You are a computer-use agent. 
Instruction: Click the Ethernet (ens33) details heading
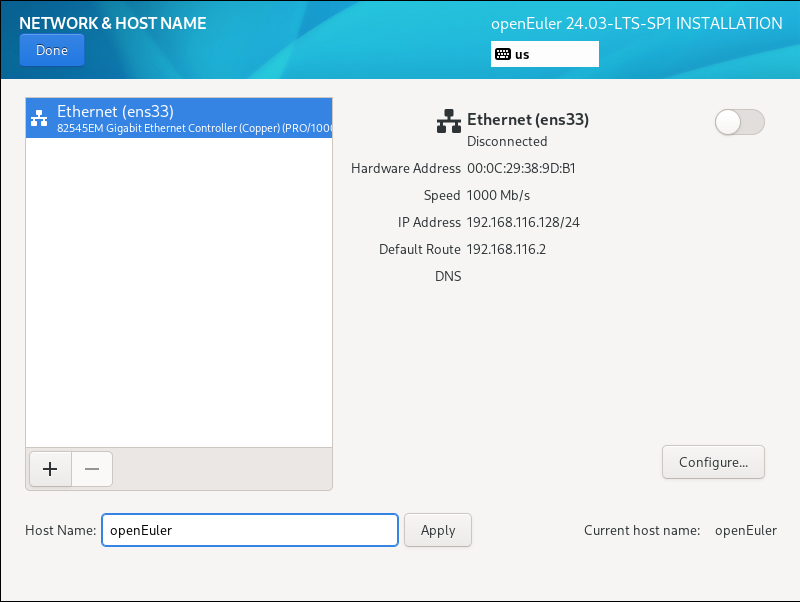528,119
